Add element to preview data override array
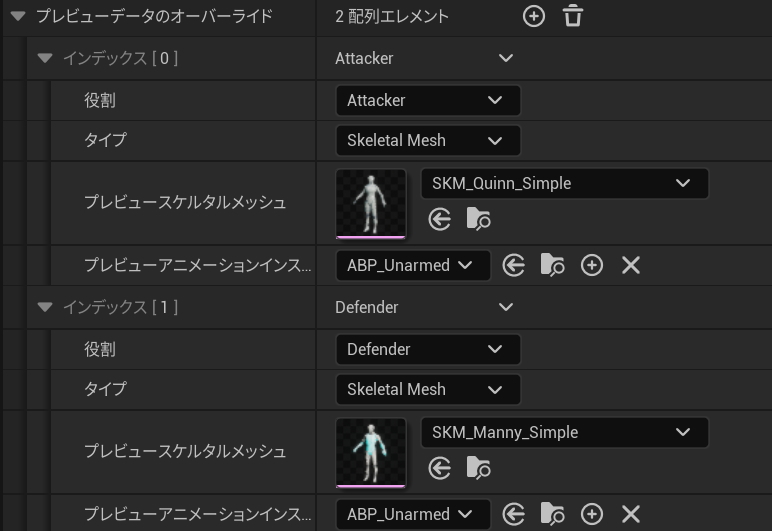Viewport: 772px width, 531px height. (534, 16)
